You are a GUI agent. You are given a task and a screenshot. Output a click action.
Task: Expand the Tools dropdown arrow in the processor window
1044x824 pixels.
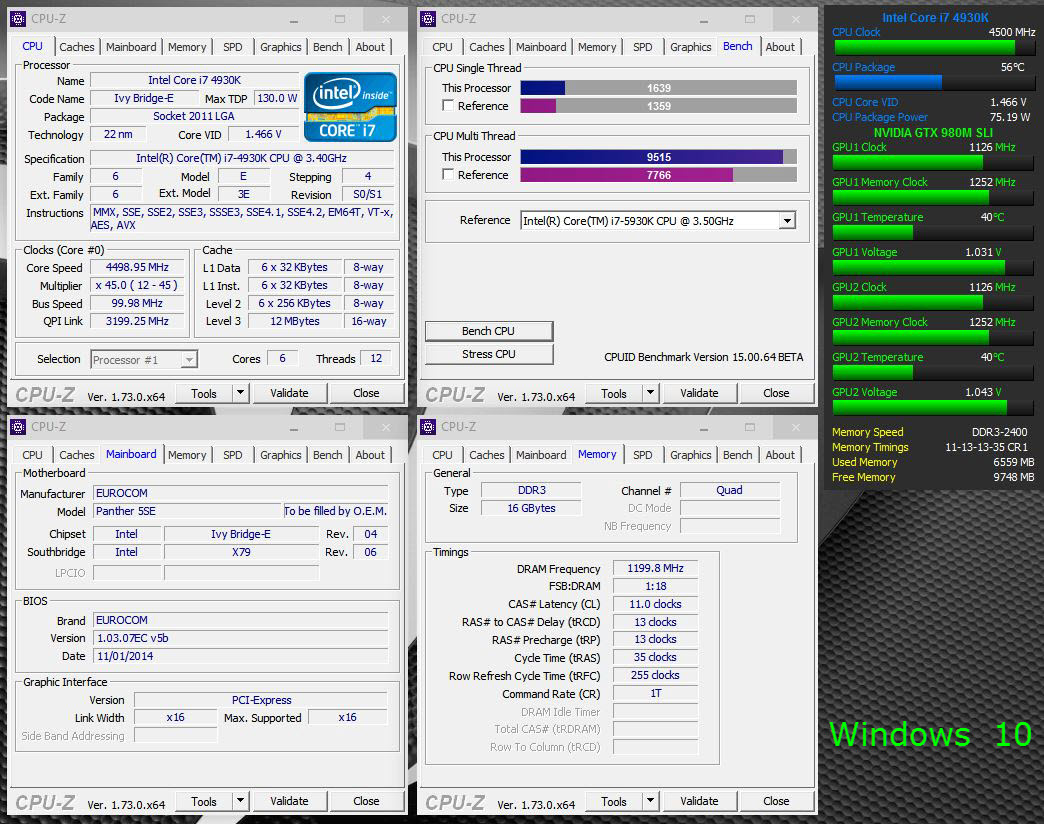[240, 393]
